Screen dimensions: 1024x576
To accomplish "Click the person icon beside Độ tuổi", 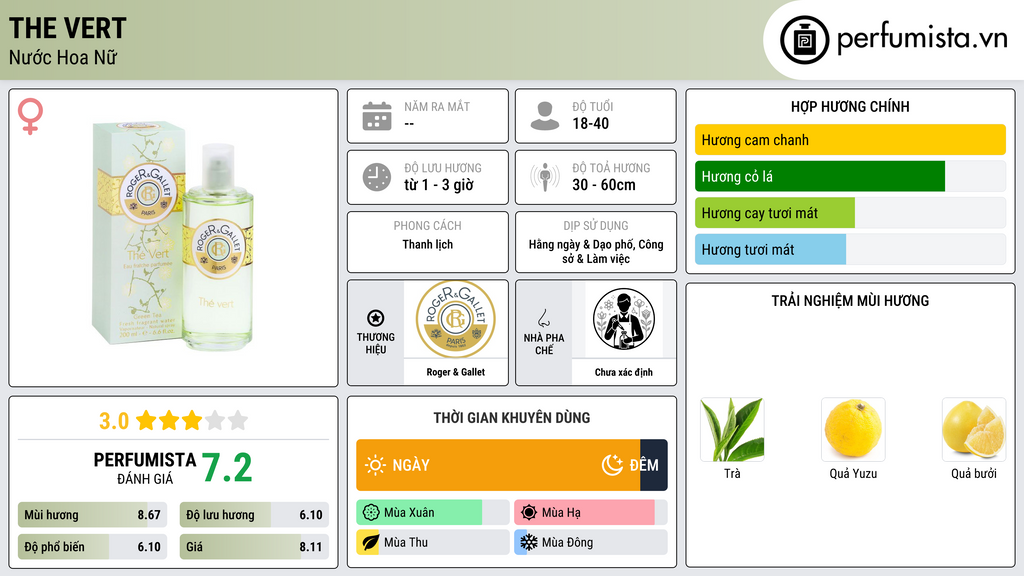I will click(x=545, y=116).
